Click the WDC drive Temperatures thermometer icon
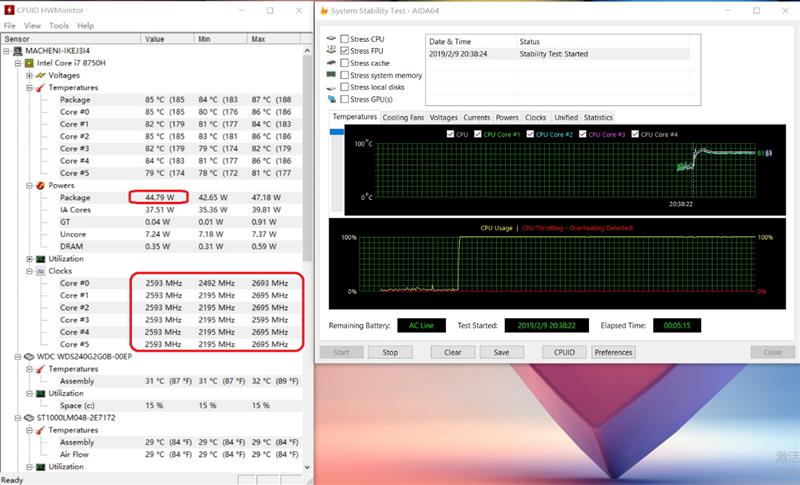 pos(40,369)
